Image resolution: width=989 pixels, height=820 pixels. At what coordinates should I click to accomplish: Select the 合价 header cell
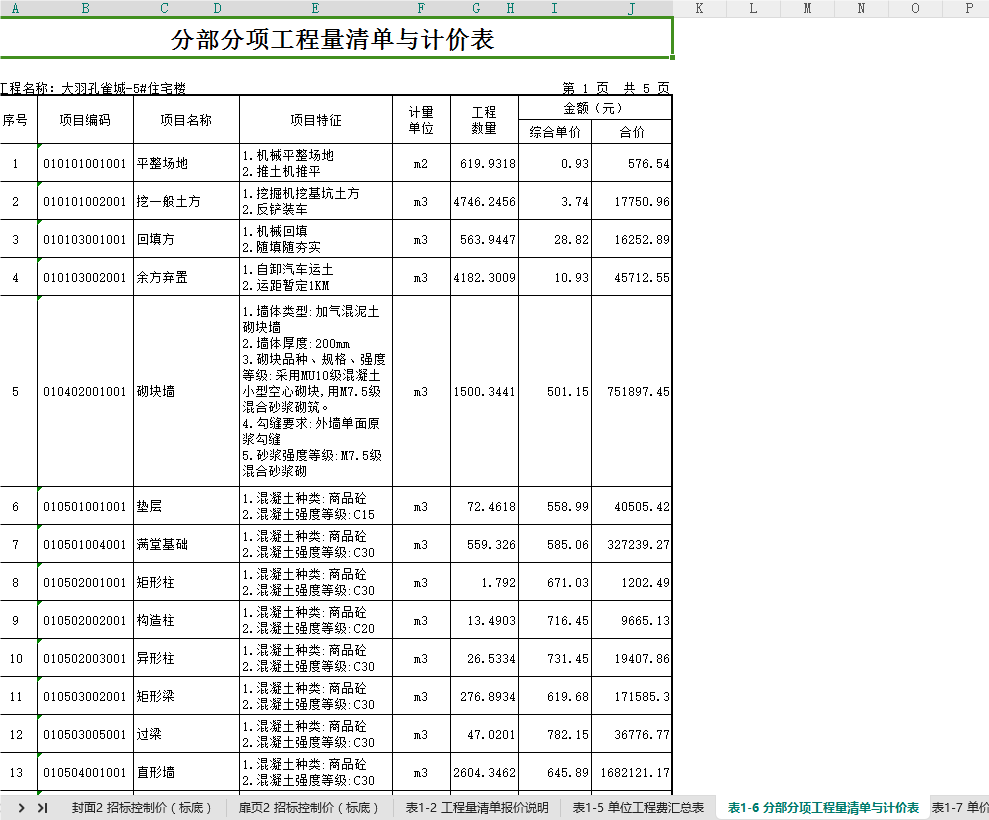point(631,132)
